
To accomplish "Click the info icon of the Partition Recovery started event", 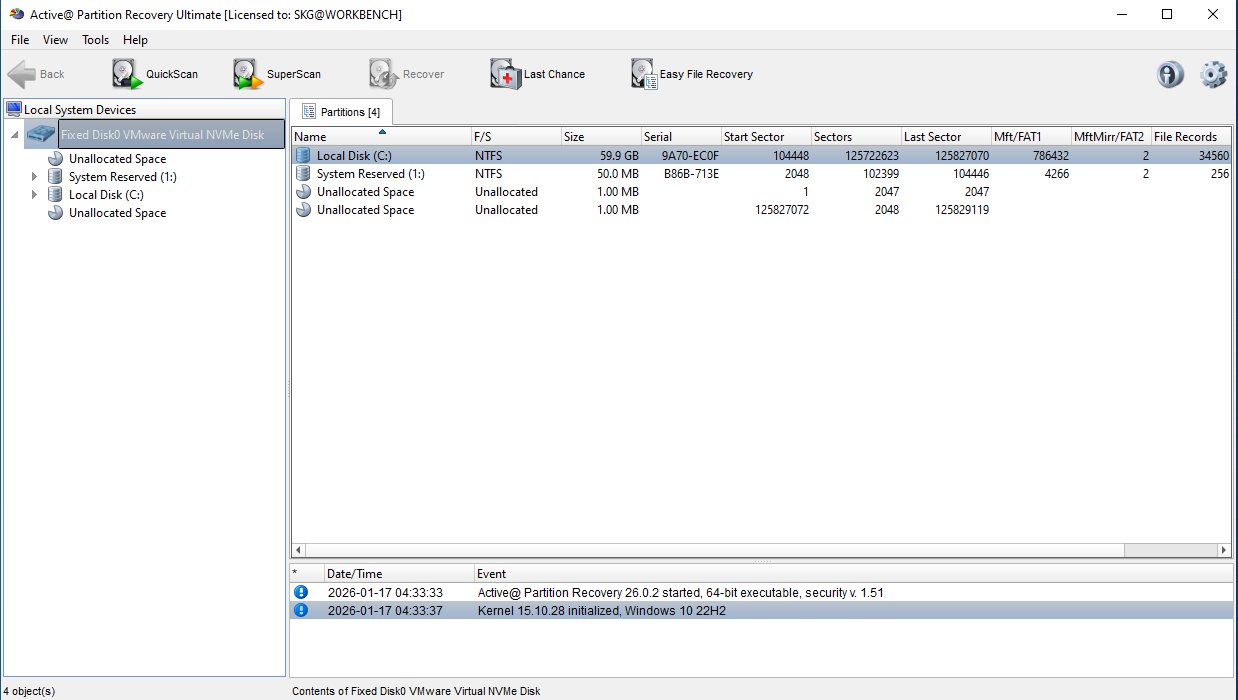I will point(302,592).
